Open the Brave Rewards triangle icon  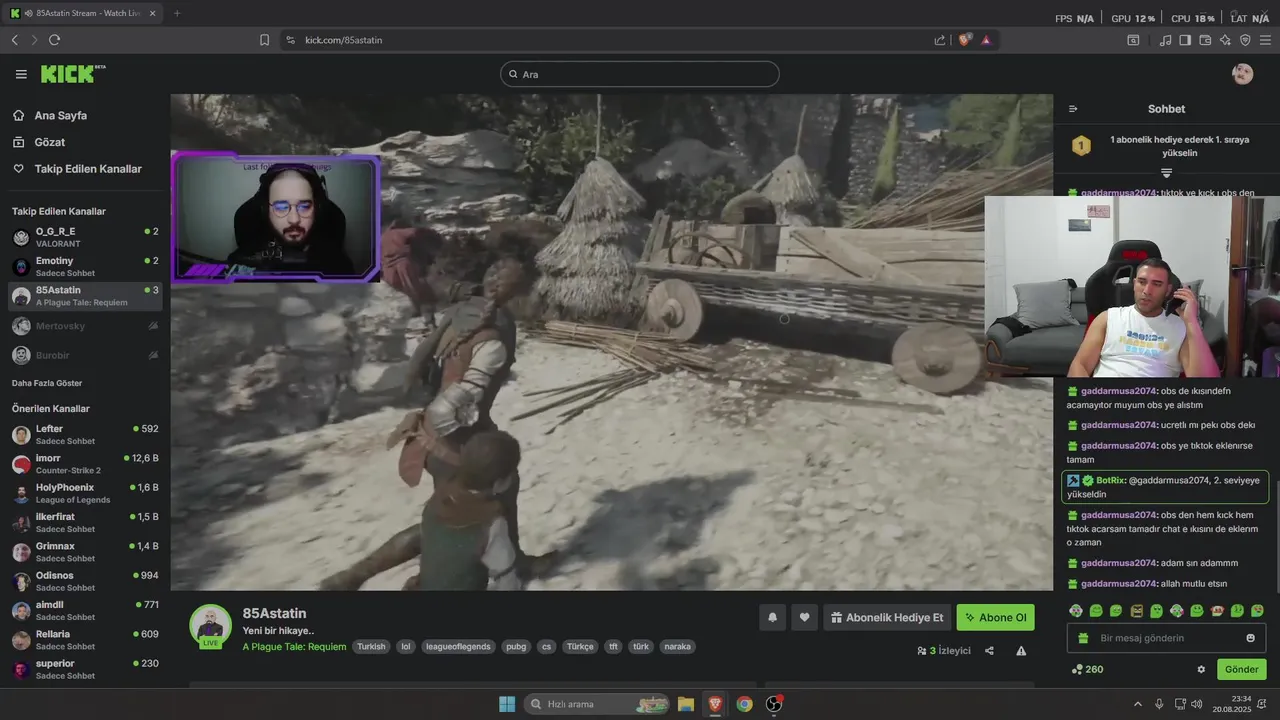(x=986, y=40)
